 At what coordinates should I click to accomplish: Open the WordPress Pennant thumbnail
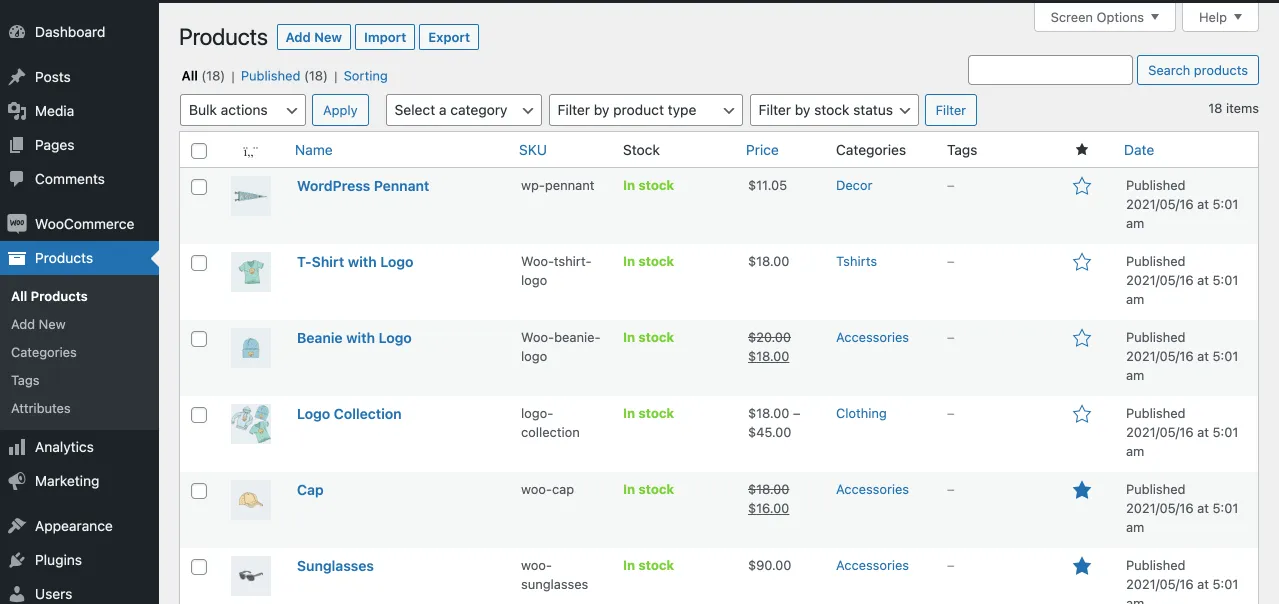(x=251, y=196)
